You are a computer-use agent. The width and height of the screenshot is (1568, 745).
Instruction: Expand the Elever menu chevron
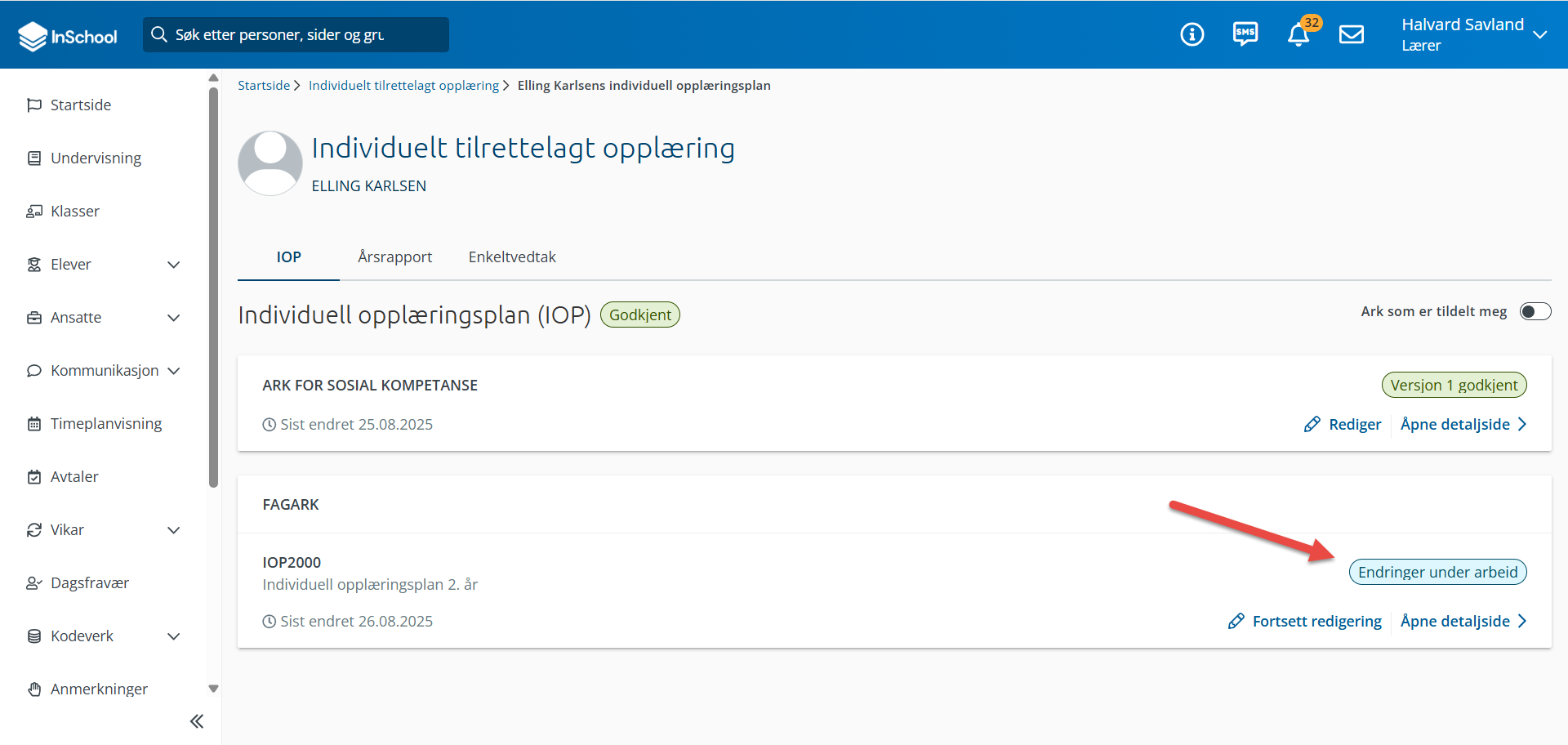(x=174, y=264)
